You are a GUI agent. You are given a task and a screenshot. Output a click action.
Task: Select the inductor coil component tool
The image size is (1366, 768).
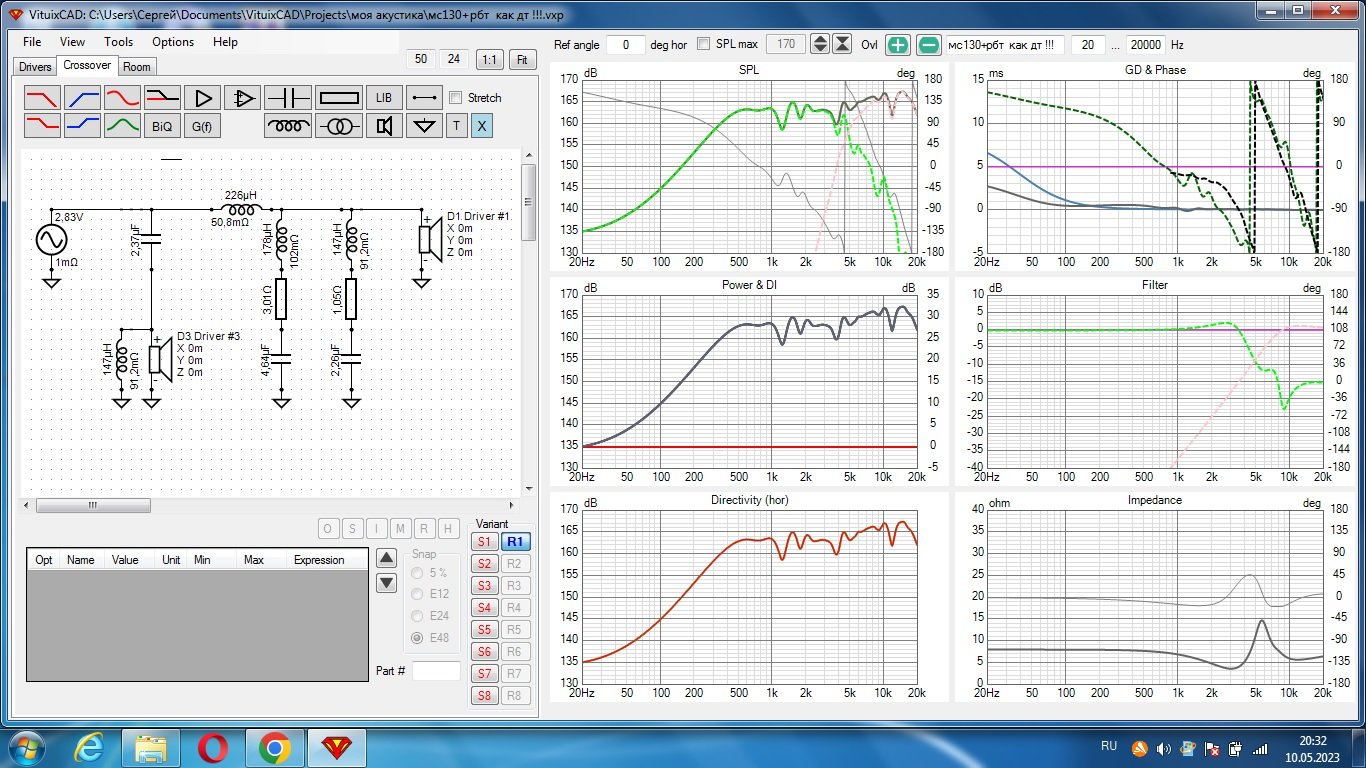pos(289,126)
